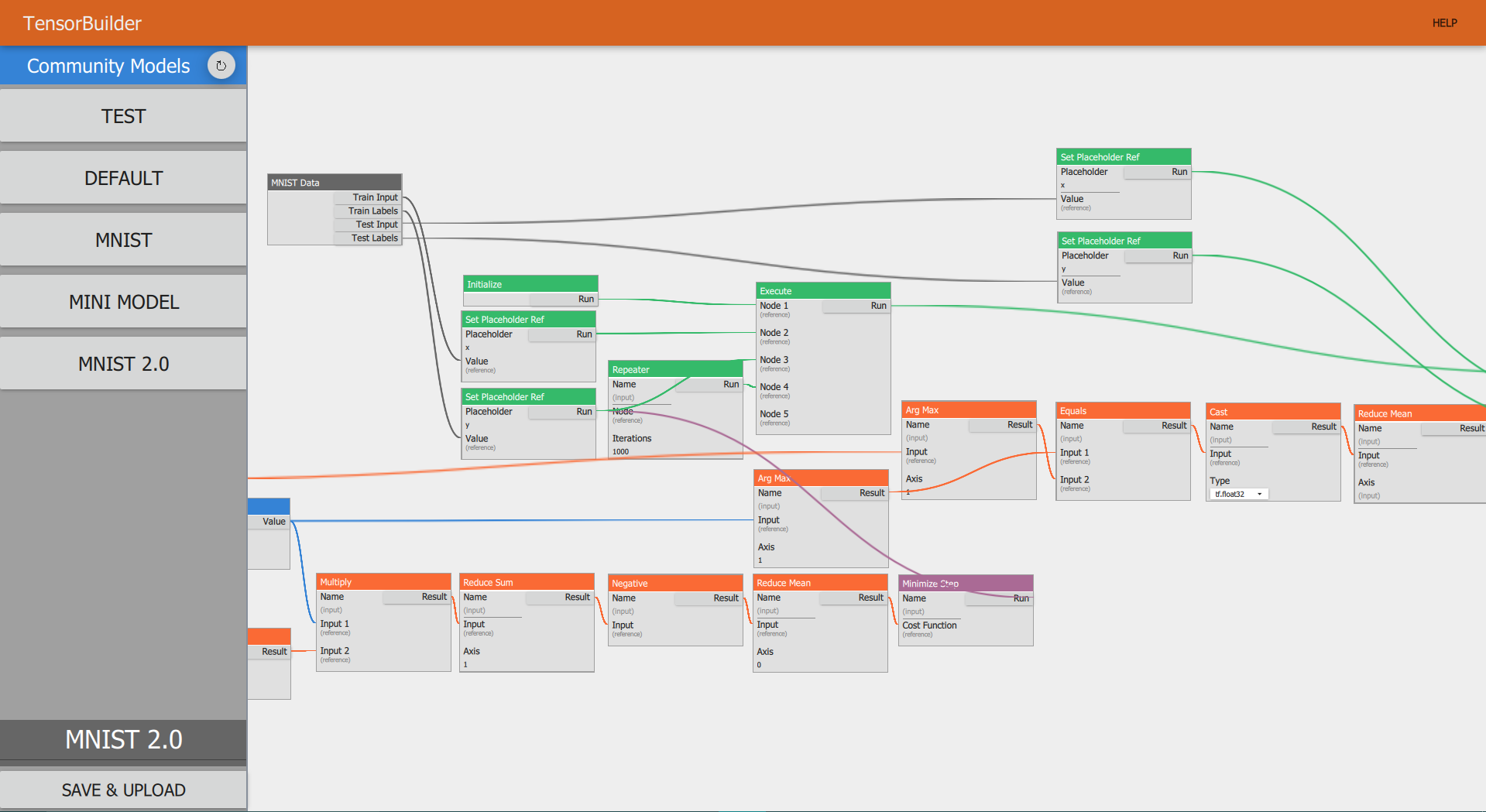
Task: Click the Train Labels output port
Action: (368, 211)
